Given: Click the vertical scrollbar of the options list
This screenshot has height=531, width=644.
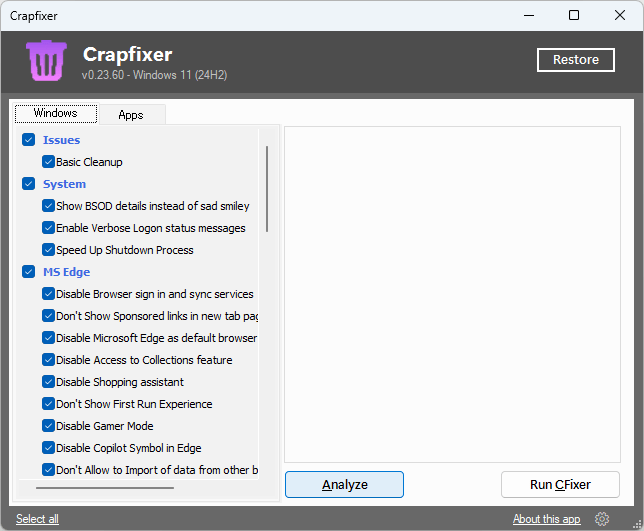Looking at the screenshot, I should pos(267,189).
